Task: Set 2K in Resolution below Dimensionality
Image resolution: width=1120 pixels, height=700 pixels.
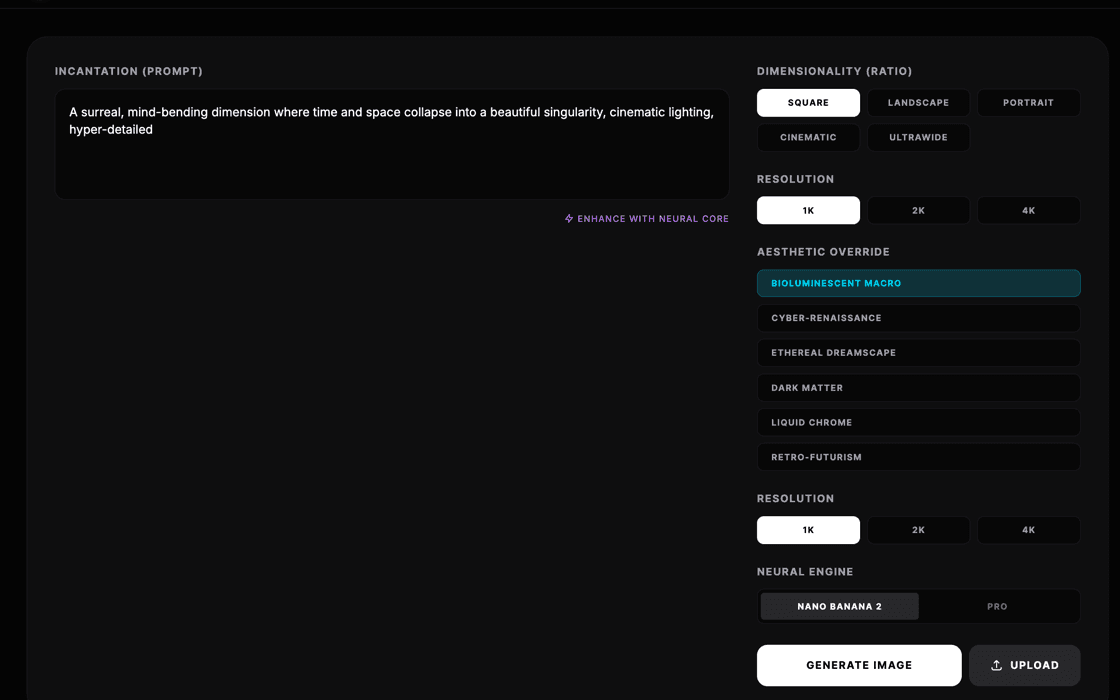Action: pyautogui.click(x=918, y=210)
